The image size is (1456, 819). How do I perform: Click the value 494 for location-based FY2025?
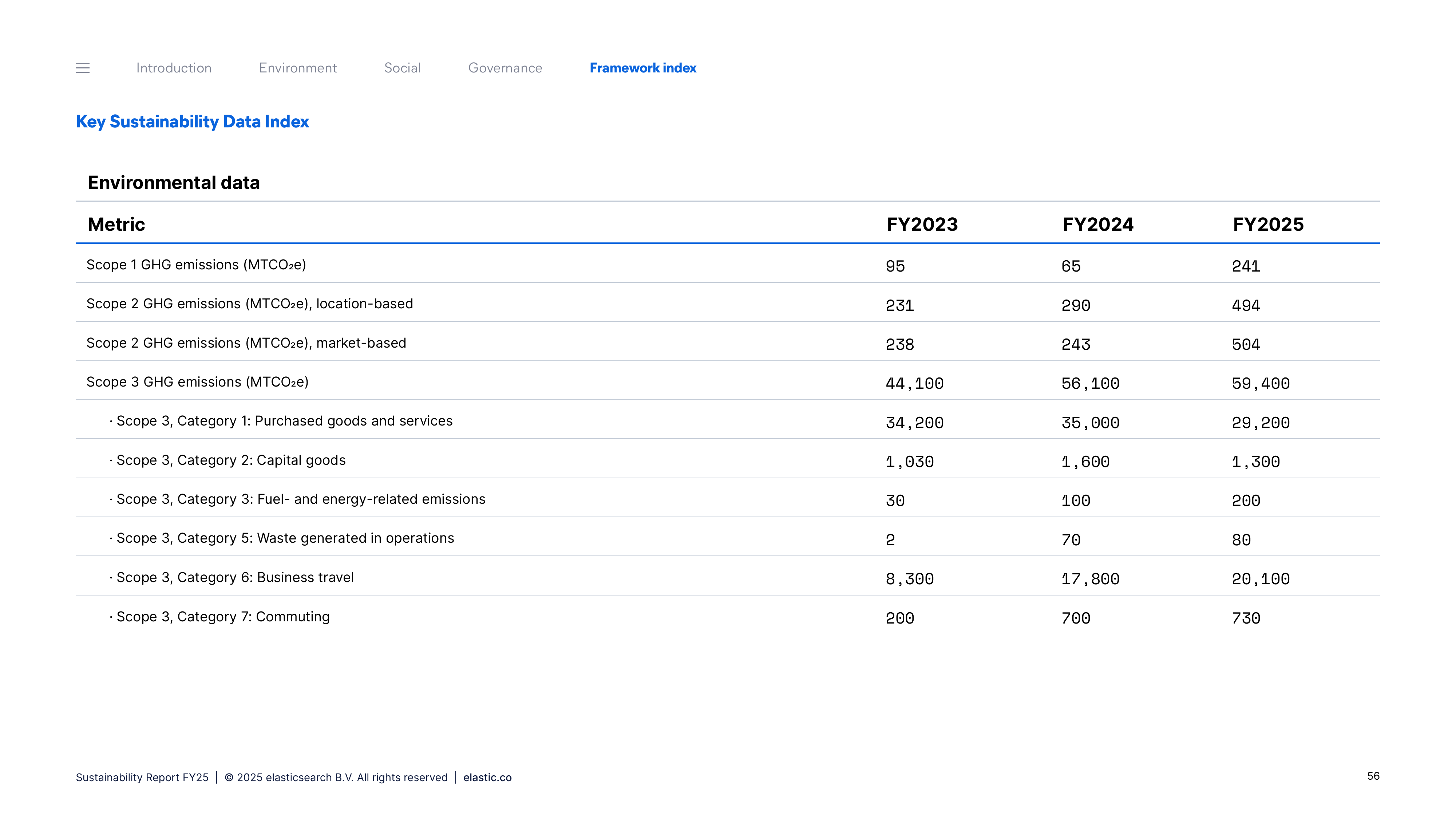point(1246,306)
